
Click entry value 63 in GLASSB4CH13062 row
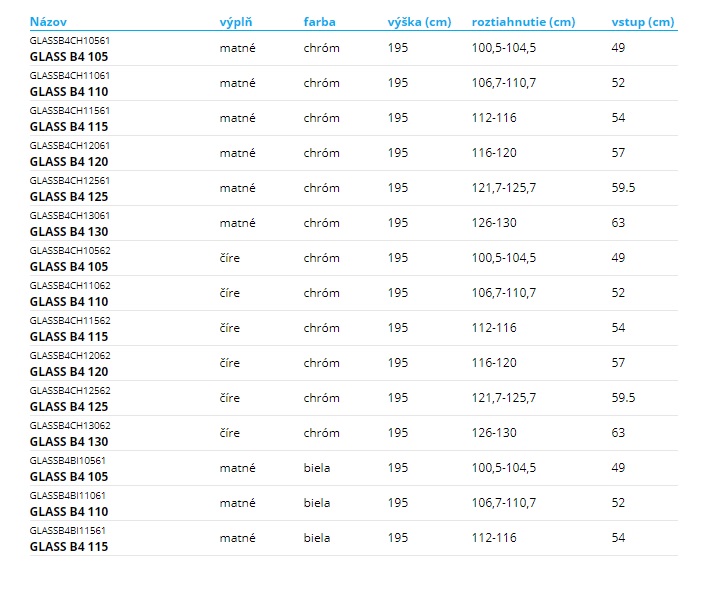[618, 433]
